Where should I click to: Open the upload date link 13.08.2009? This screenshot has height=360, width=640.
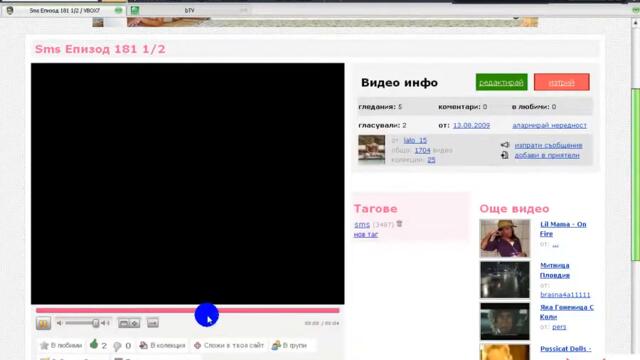point(471,125)
